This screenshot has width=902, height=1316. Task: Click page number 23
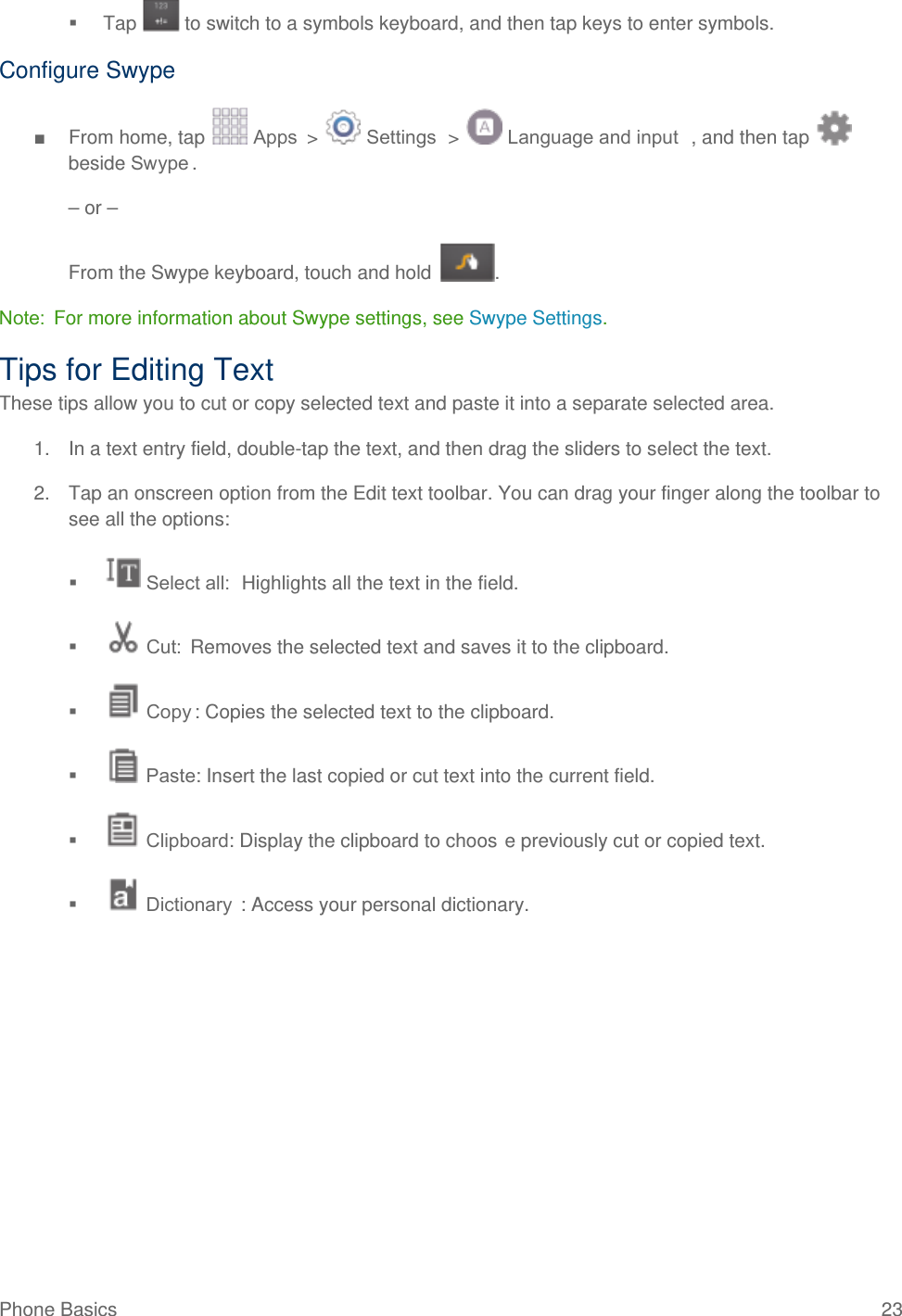[x=891, y=1308]
